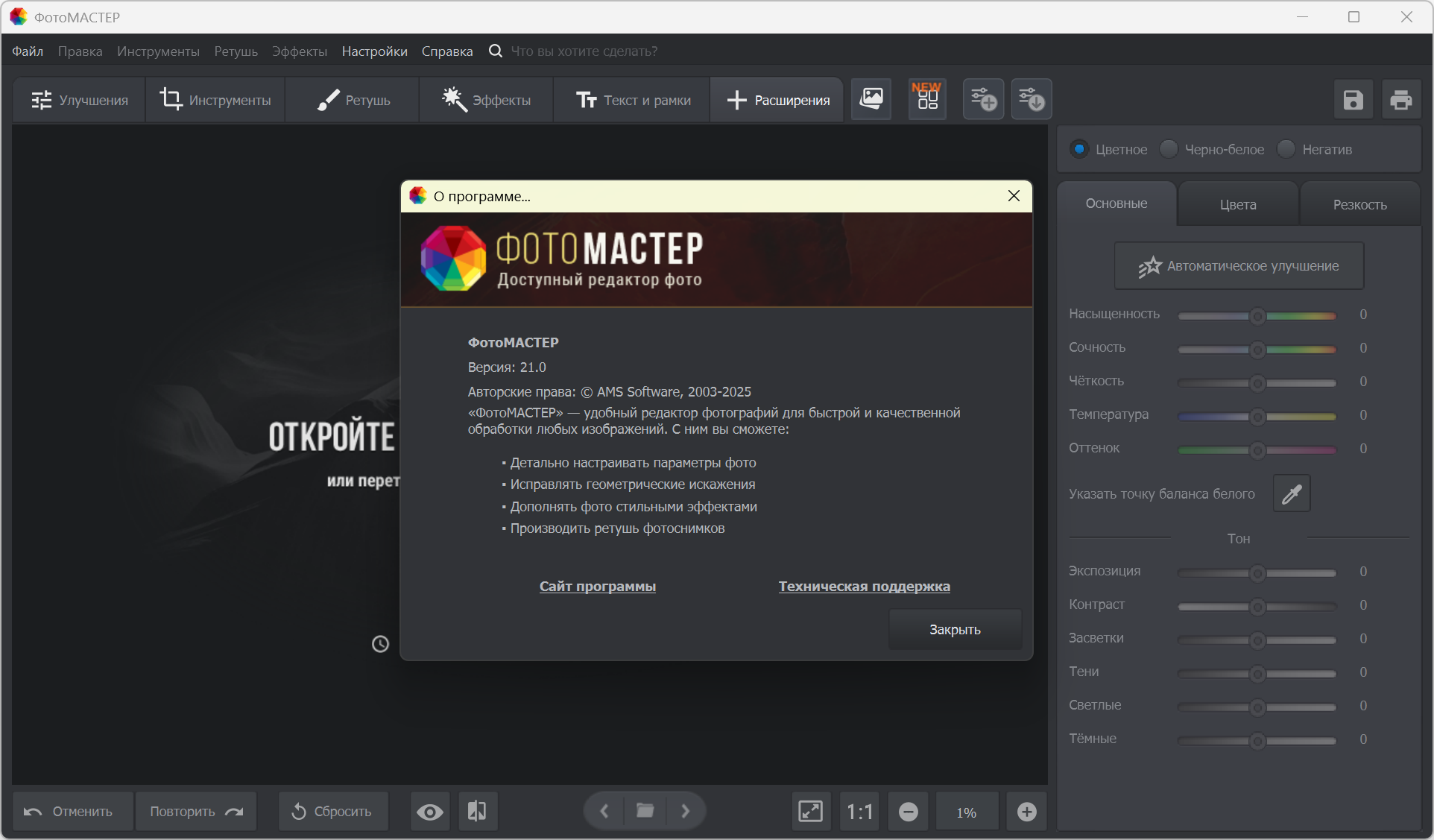This screenshot has height=840, width=1434.
Task: Click Сбросить reset button
Action: [x=333, y=812]
